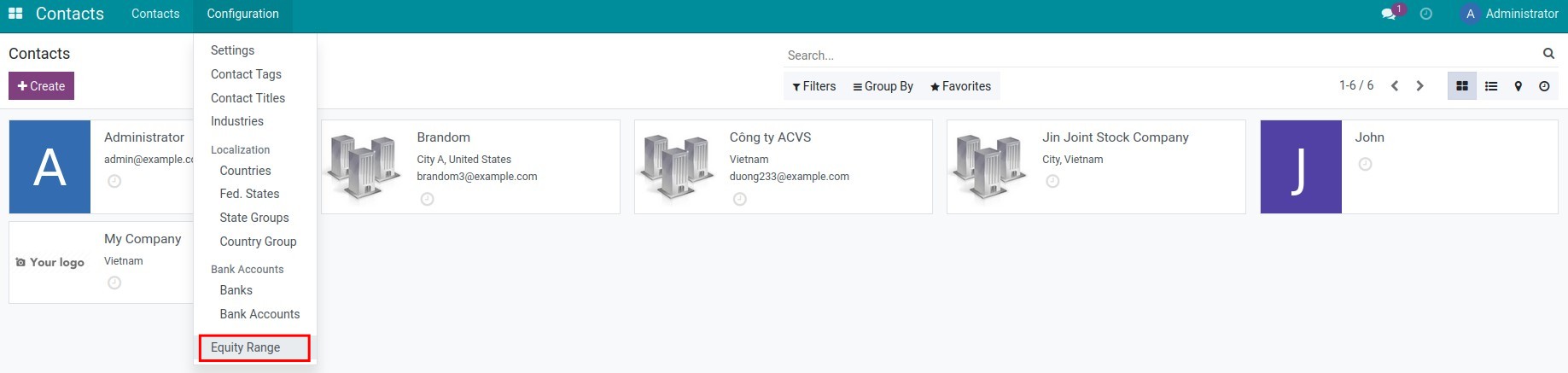The image size is (1568, 373).
Task: Click the Search input field
Action: click(x=1161, y=55)
